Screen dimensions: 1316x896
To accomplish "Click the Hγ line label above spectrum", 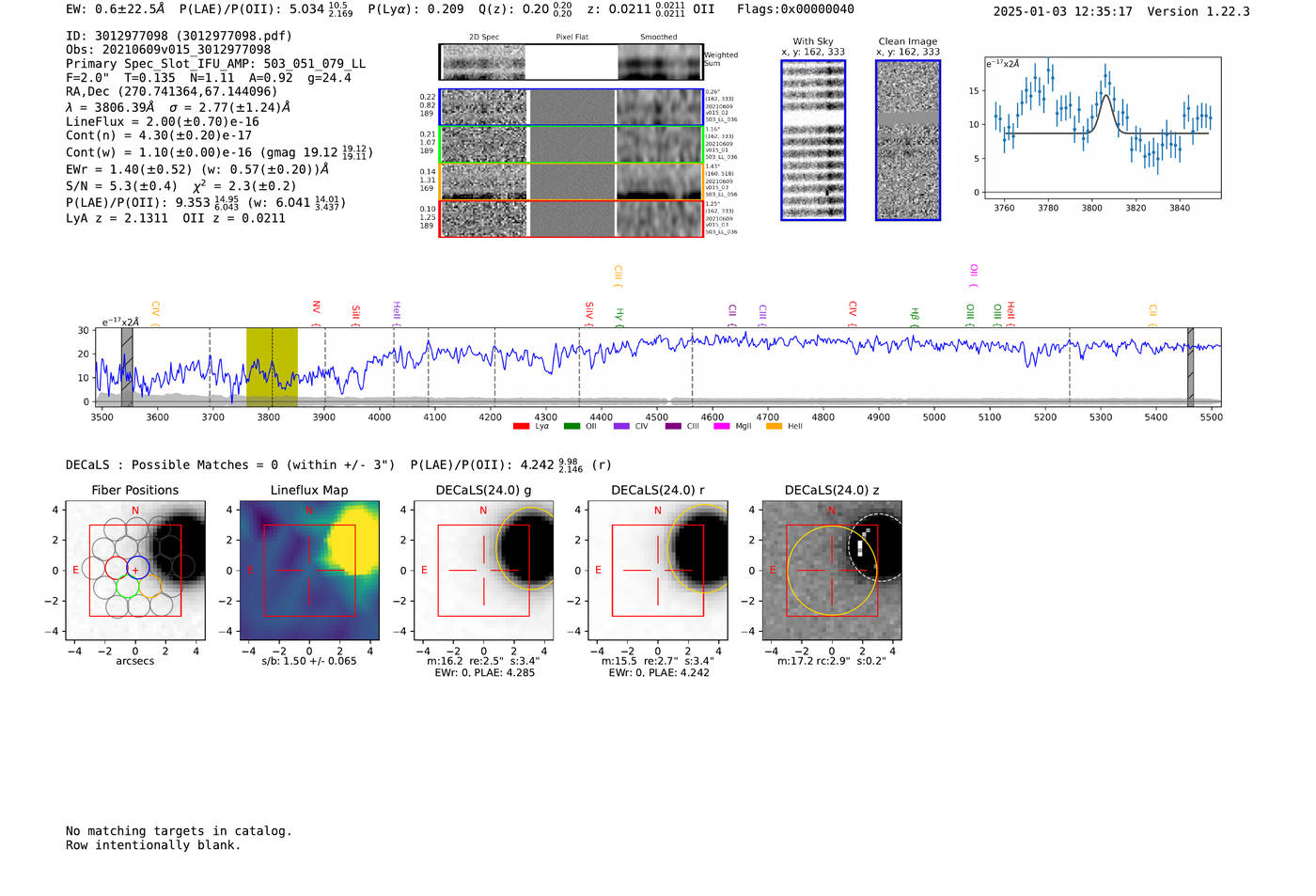I will coord(619,317).
